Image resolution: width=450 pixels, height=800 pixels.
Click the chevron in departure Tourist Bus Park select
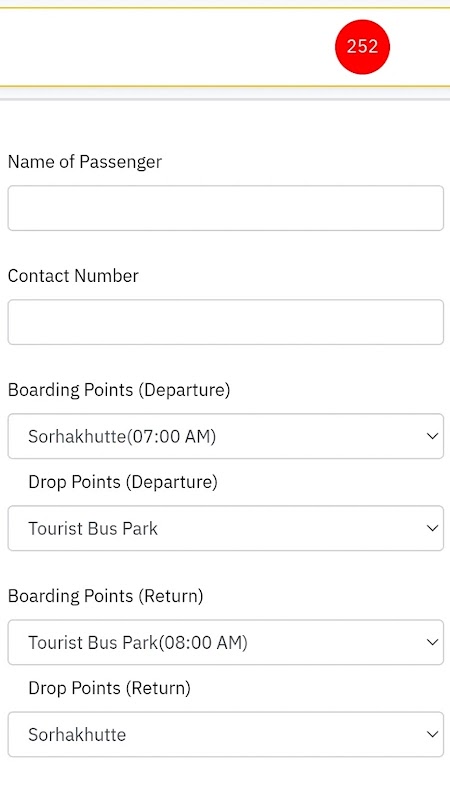[x=432, y=528]
